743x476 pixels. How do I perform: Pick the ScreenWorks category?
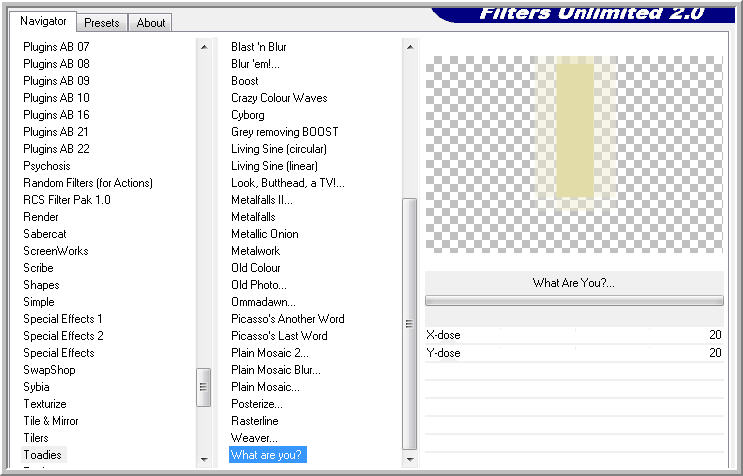pyautogui.click(x=56, y=251)
